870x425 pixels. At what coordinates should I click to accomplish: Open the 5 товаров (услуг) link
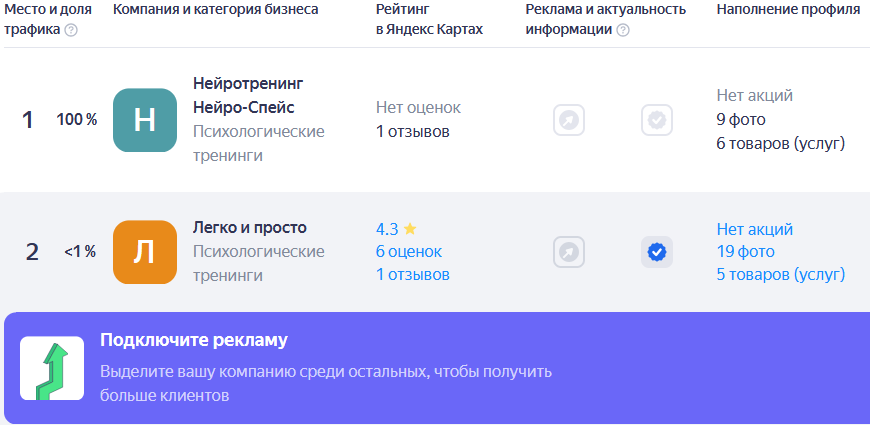[x=781, y=274]
